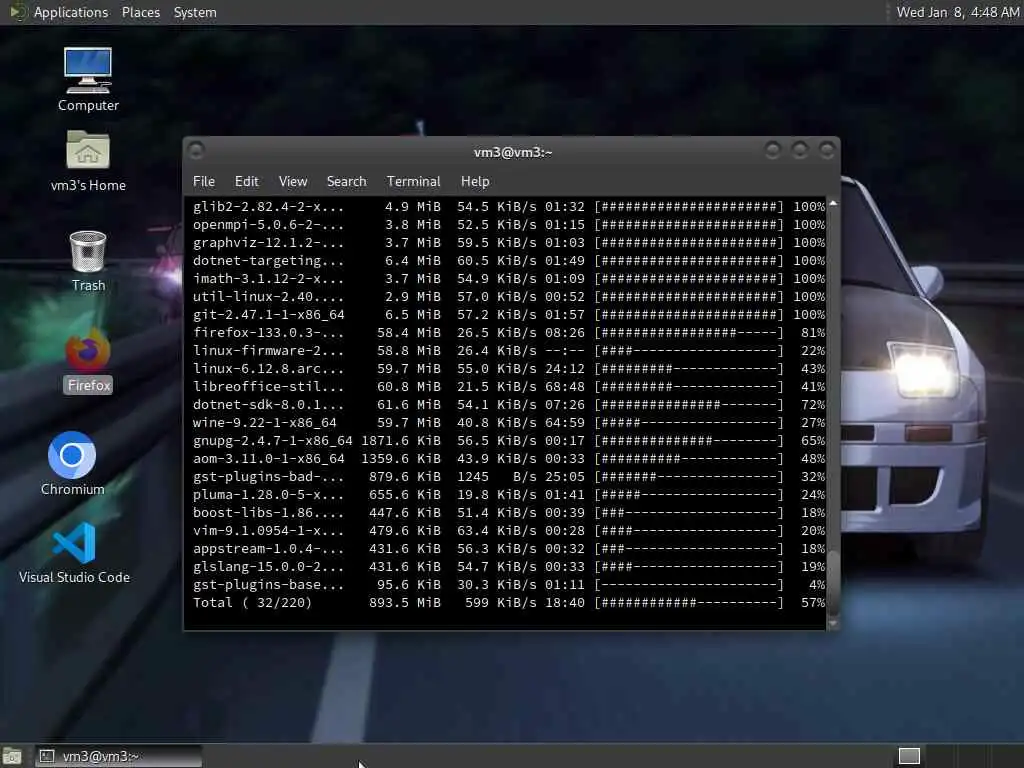1024x768 pixels.
Task: Open vm3's Home folder icon
Action: pyautogui.click(x=88, y=161)
